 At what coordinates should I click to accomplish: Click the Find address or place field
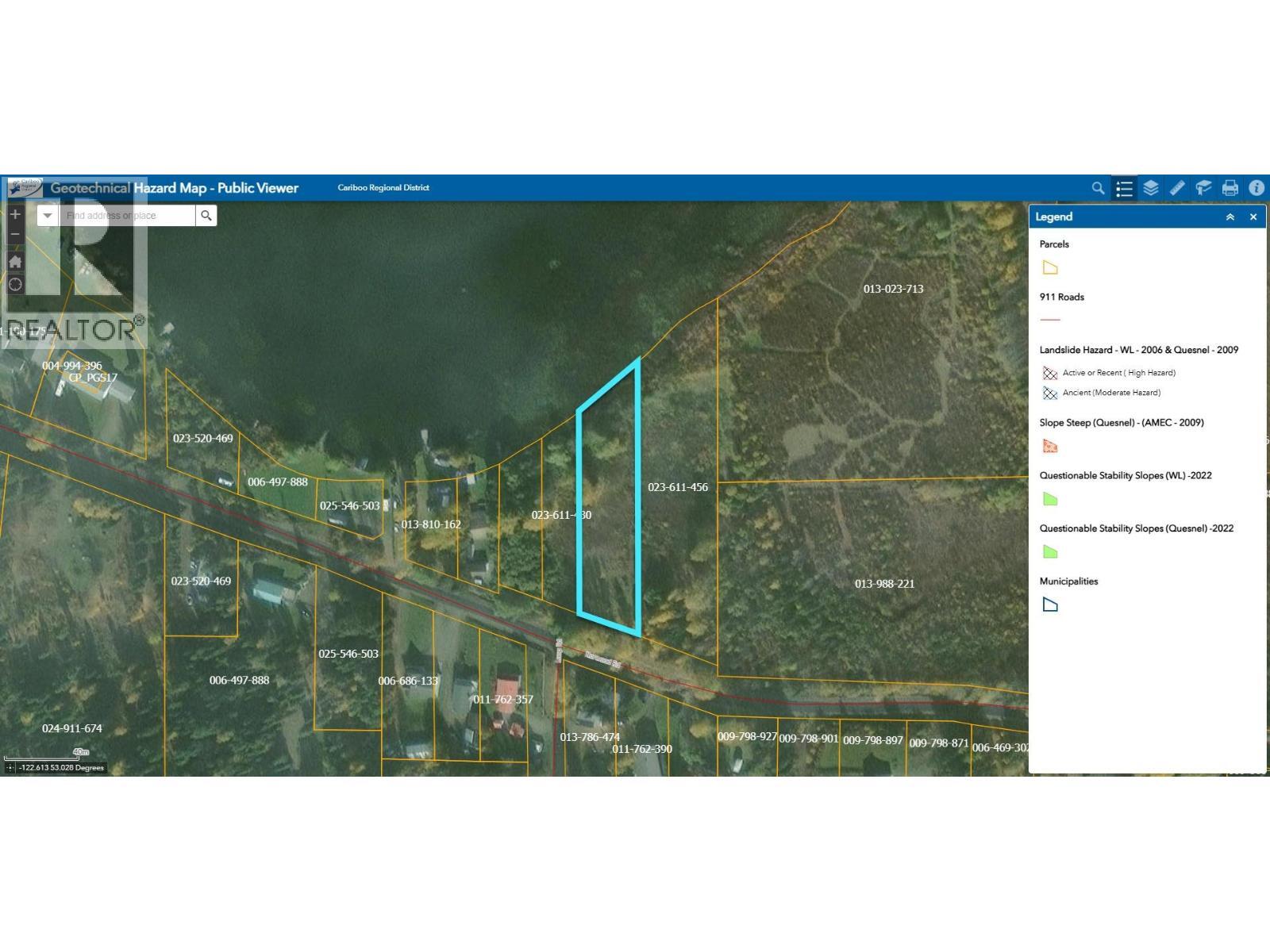click(127, 216)
